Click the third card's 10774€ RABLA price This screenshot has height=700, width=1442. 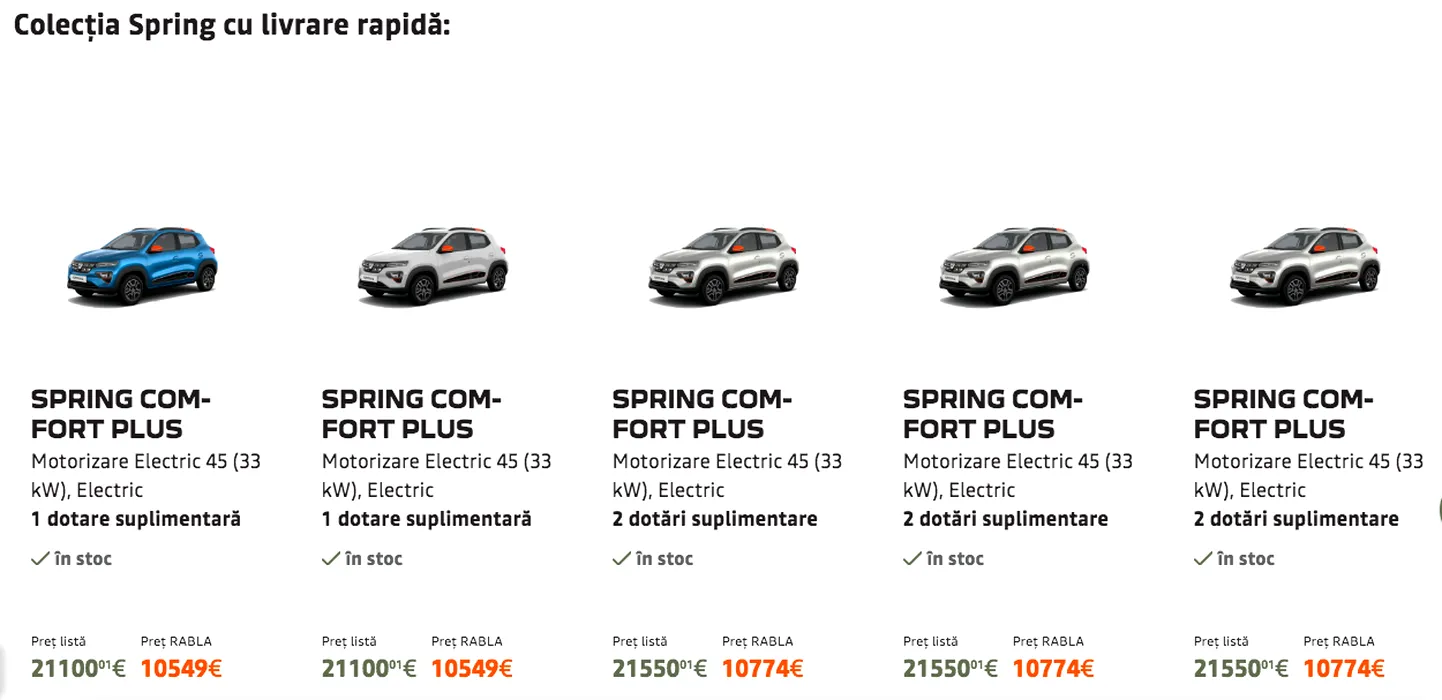coord(762,668)
